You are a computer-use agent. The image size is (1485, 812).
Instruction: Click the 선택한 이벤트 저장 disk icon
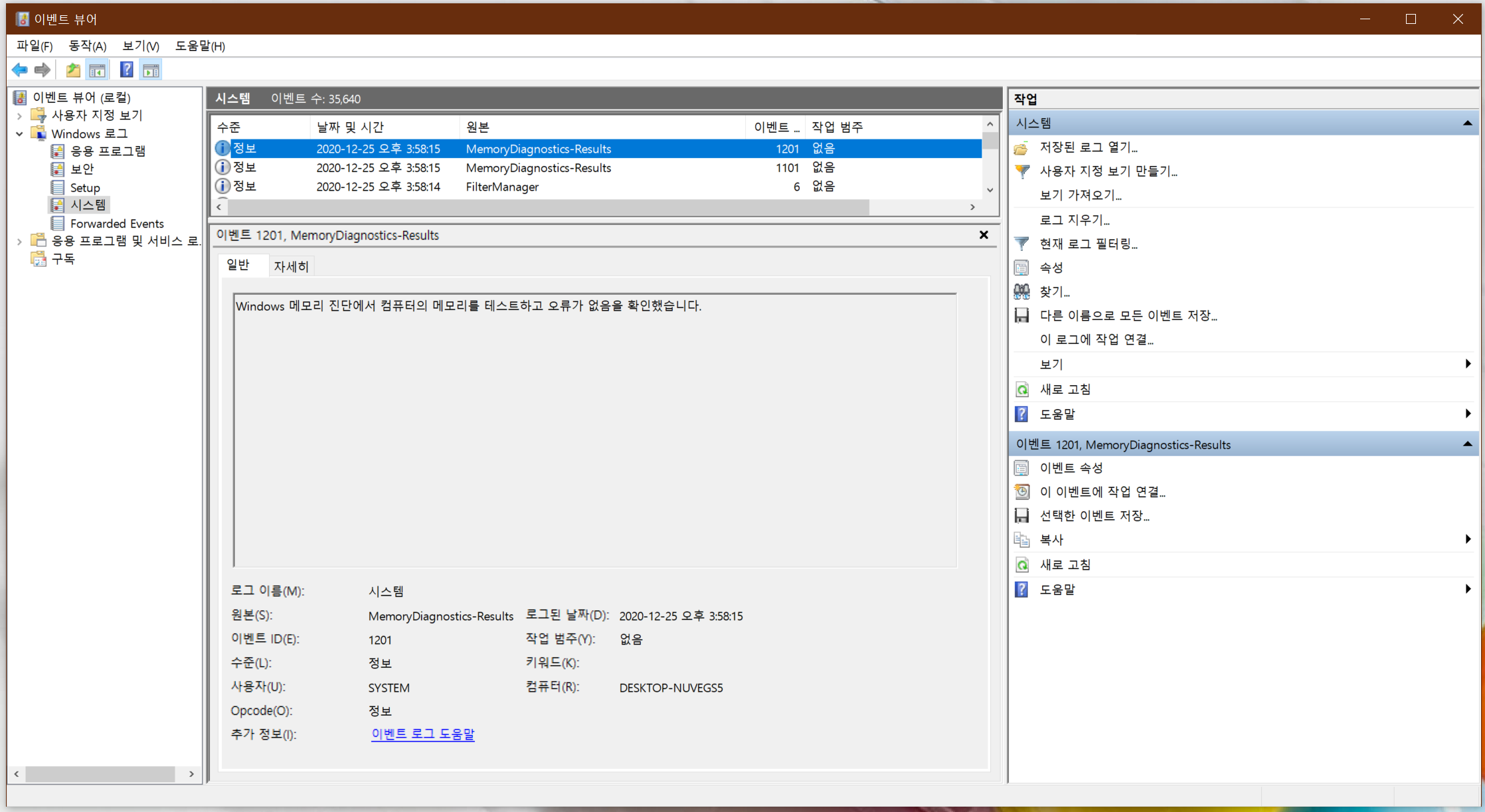coord(1021,516)
